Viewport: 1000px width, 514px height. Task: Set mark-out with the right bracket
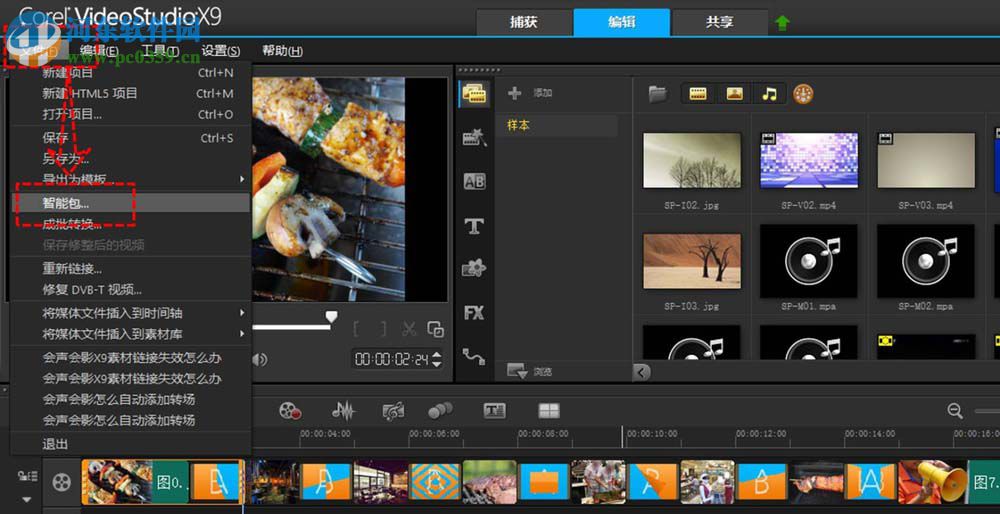pos(383,329)
